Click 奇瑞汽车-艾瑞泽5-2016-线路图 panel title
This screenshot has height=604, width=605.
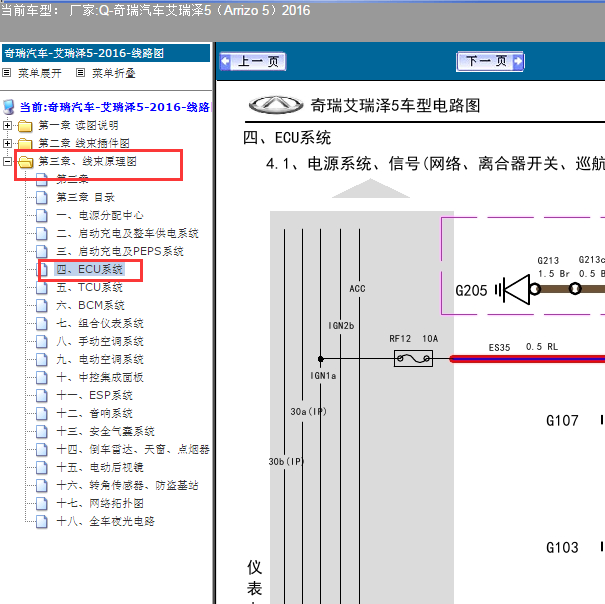(106, 53)
